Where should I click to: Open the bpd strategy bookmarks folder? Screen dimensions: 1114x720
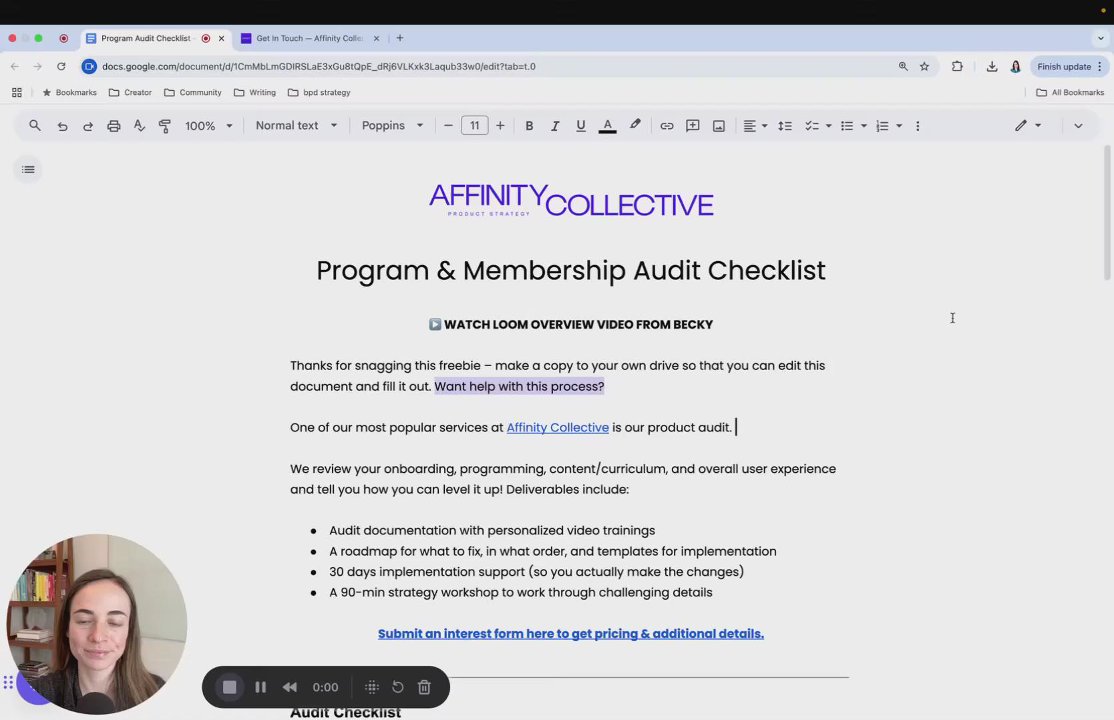(319, 92)
